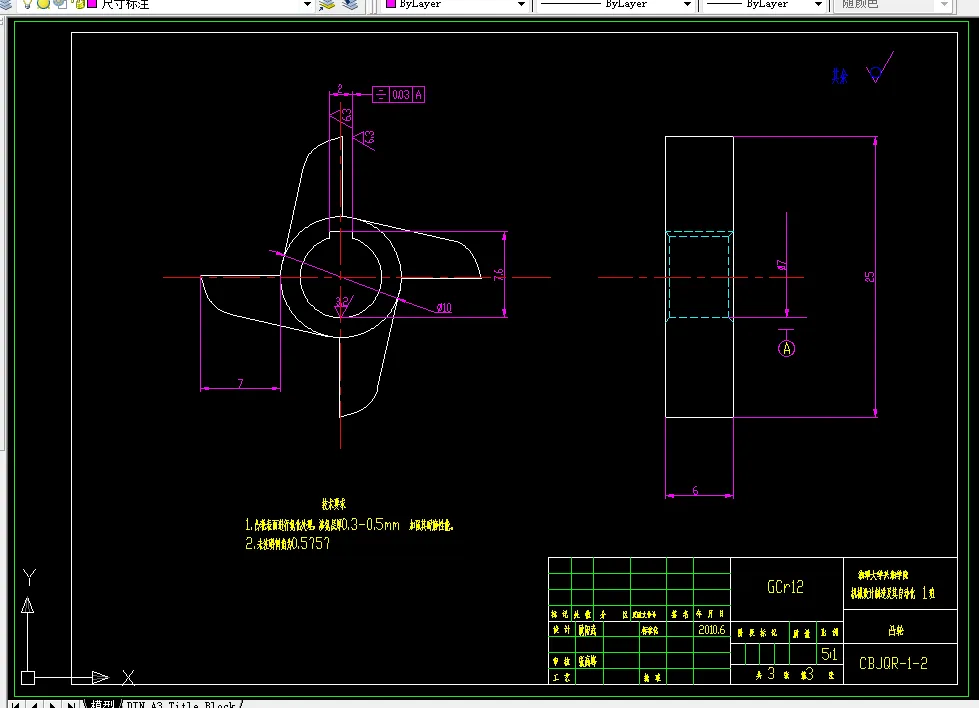Click the UCS origin square icon
Screen dimensions: 979x708
[x=28, y=678]
